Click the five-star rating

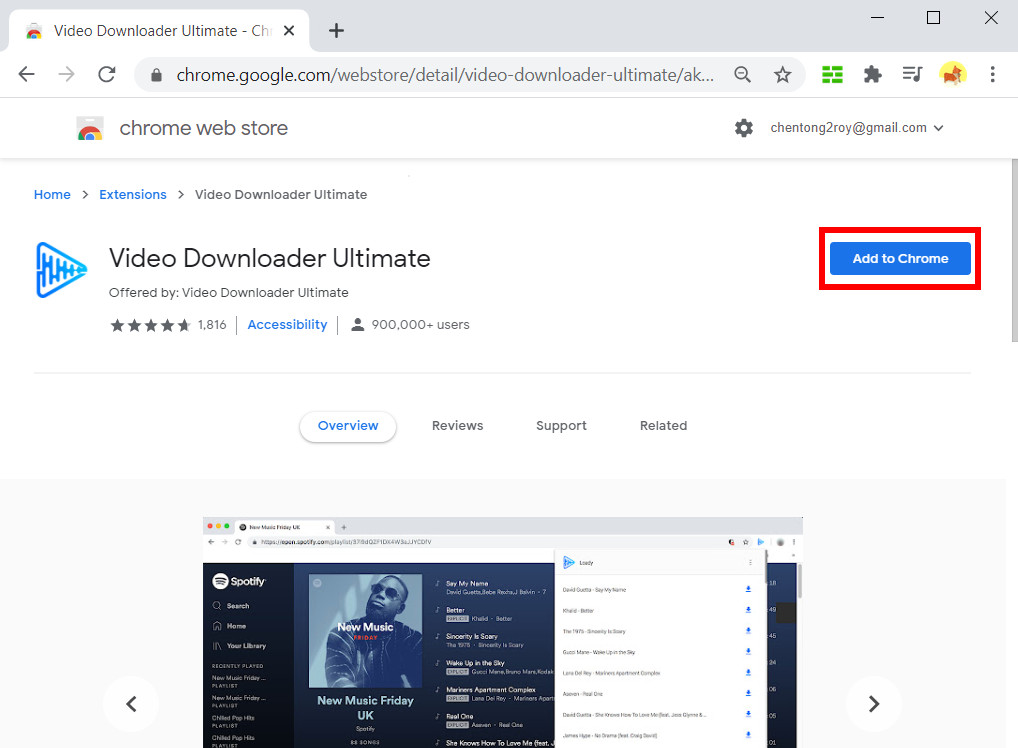(151, 325)
